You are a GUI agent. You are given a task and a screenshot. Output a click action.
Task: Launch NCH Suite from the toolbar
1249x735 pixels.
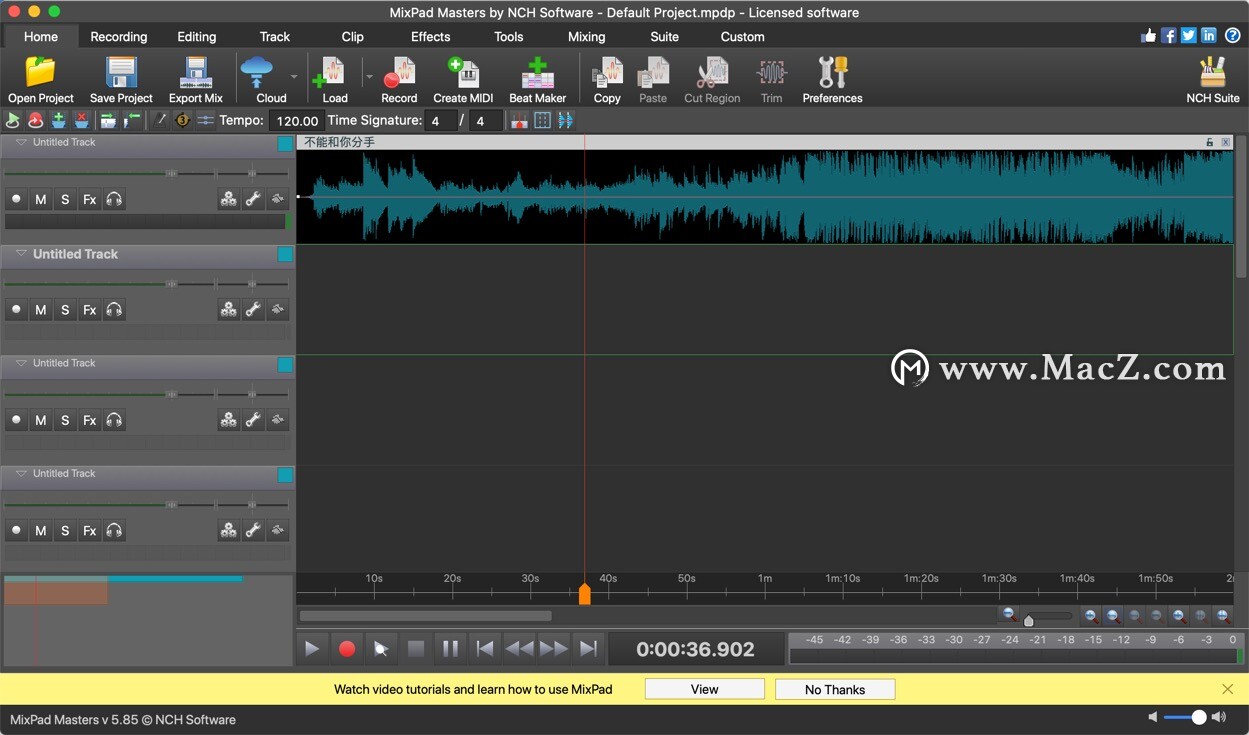click(x=1212, y=79)
